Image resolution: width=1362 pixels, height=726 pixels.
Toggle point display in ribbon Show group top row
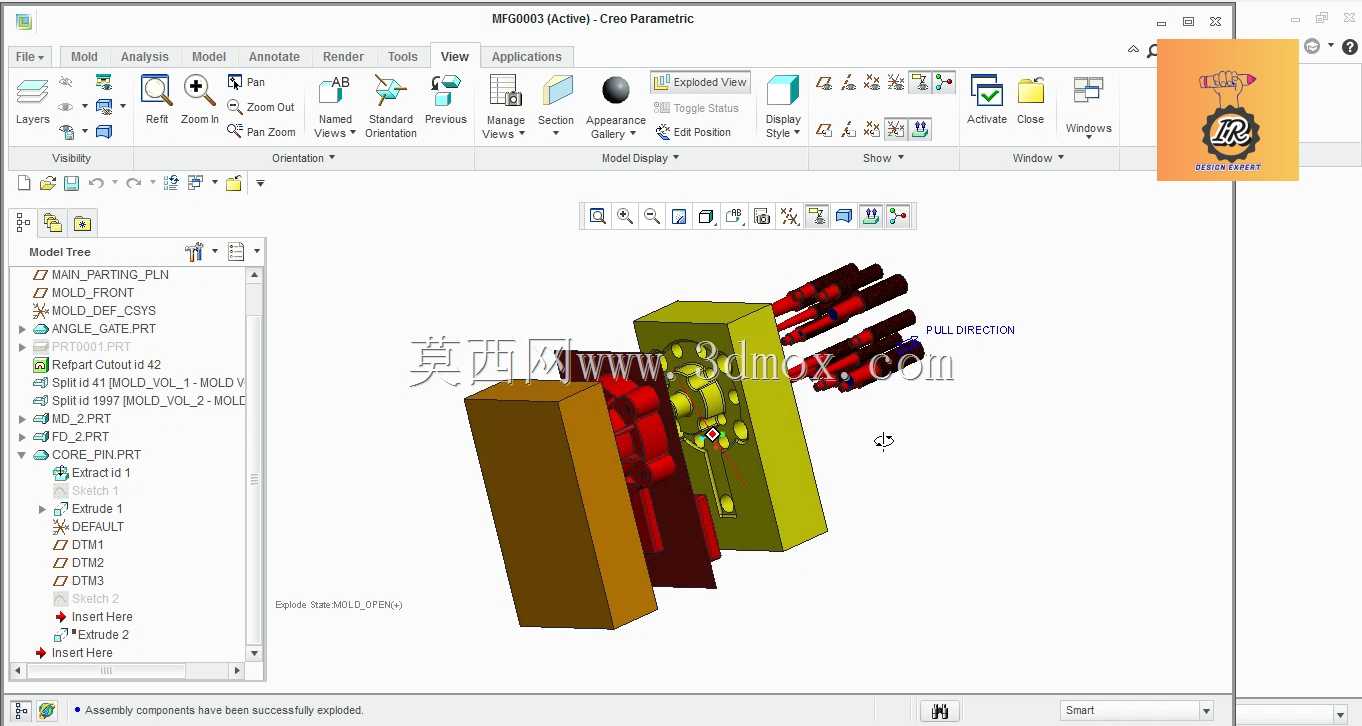[x=872, y=82]
